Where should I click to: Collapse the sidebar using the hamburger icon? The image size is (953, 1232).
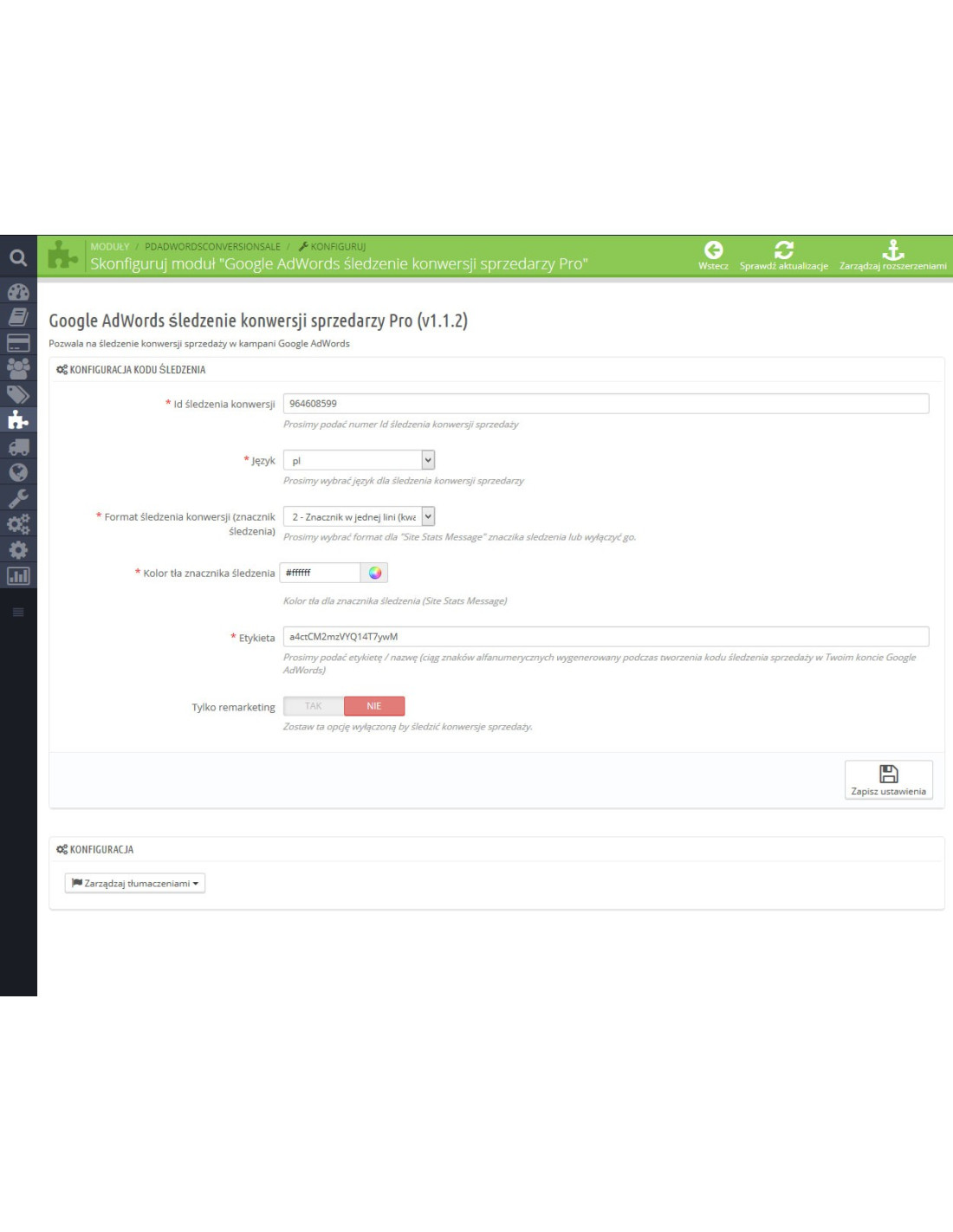click(18, 612)
